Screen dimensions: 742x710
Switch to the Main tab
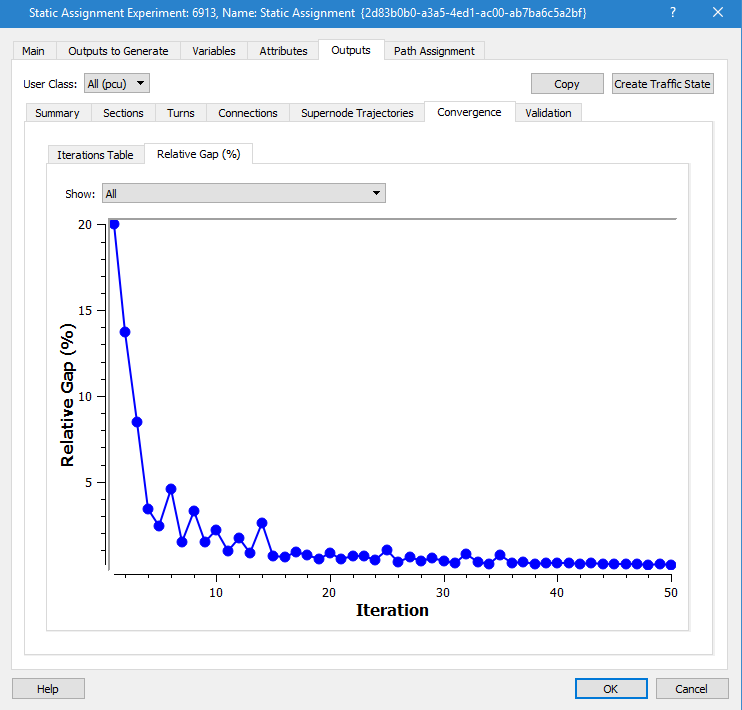coord(33,51)
